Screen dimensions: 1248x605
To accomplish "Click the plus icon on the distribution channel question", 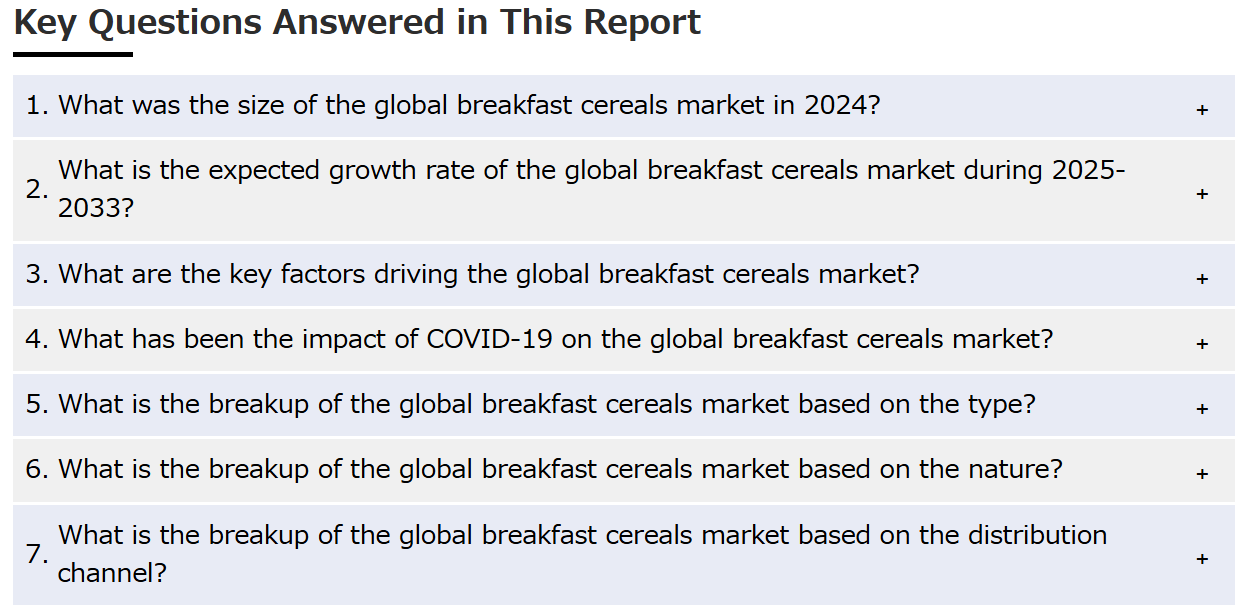I will (x=1202, y=558).
